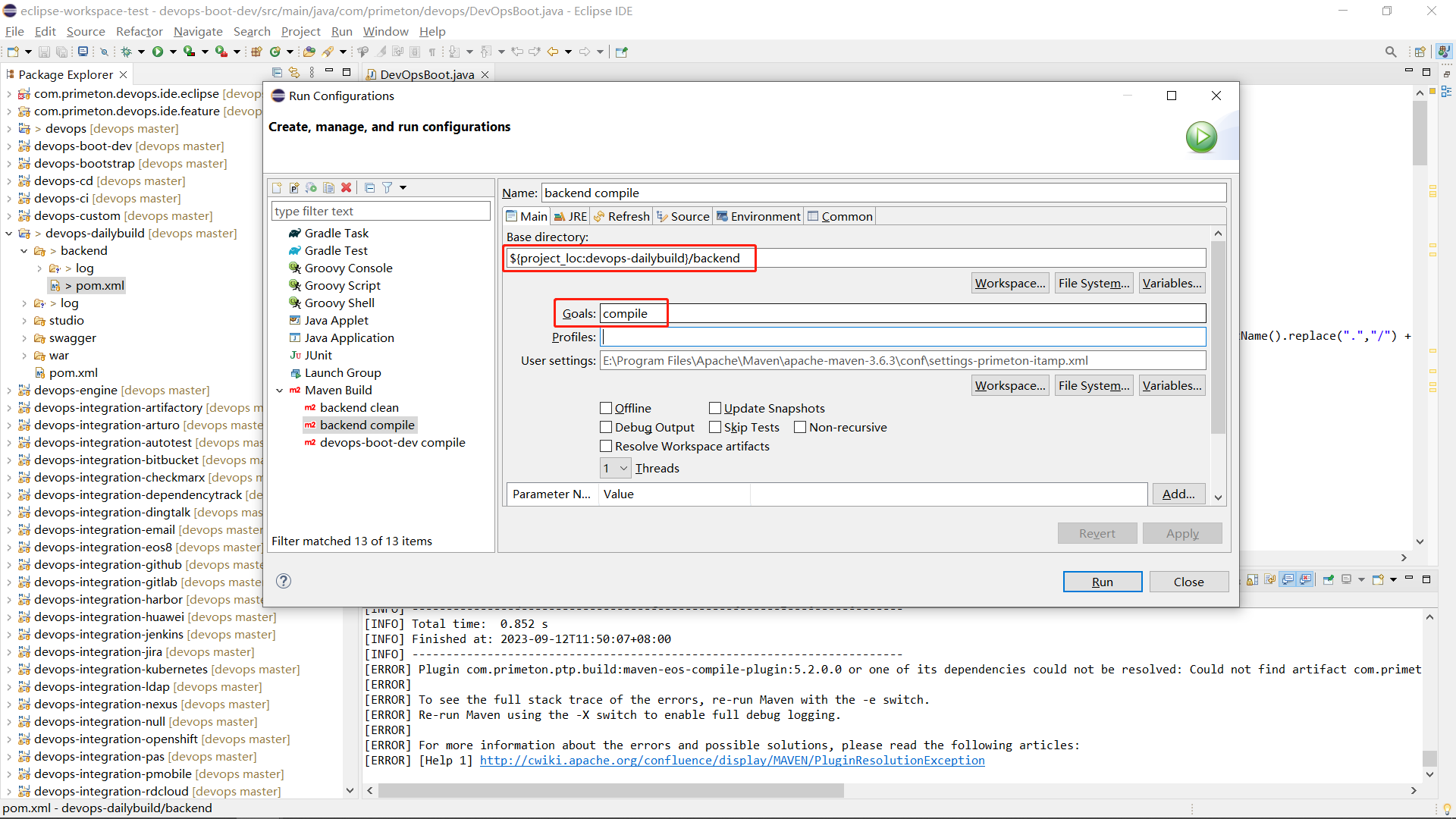Viewport: 1456px width, 819px height.
Task: Collapse the Maven Build tree node
Action: (280, 390)
